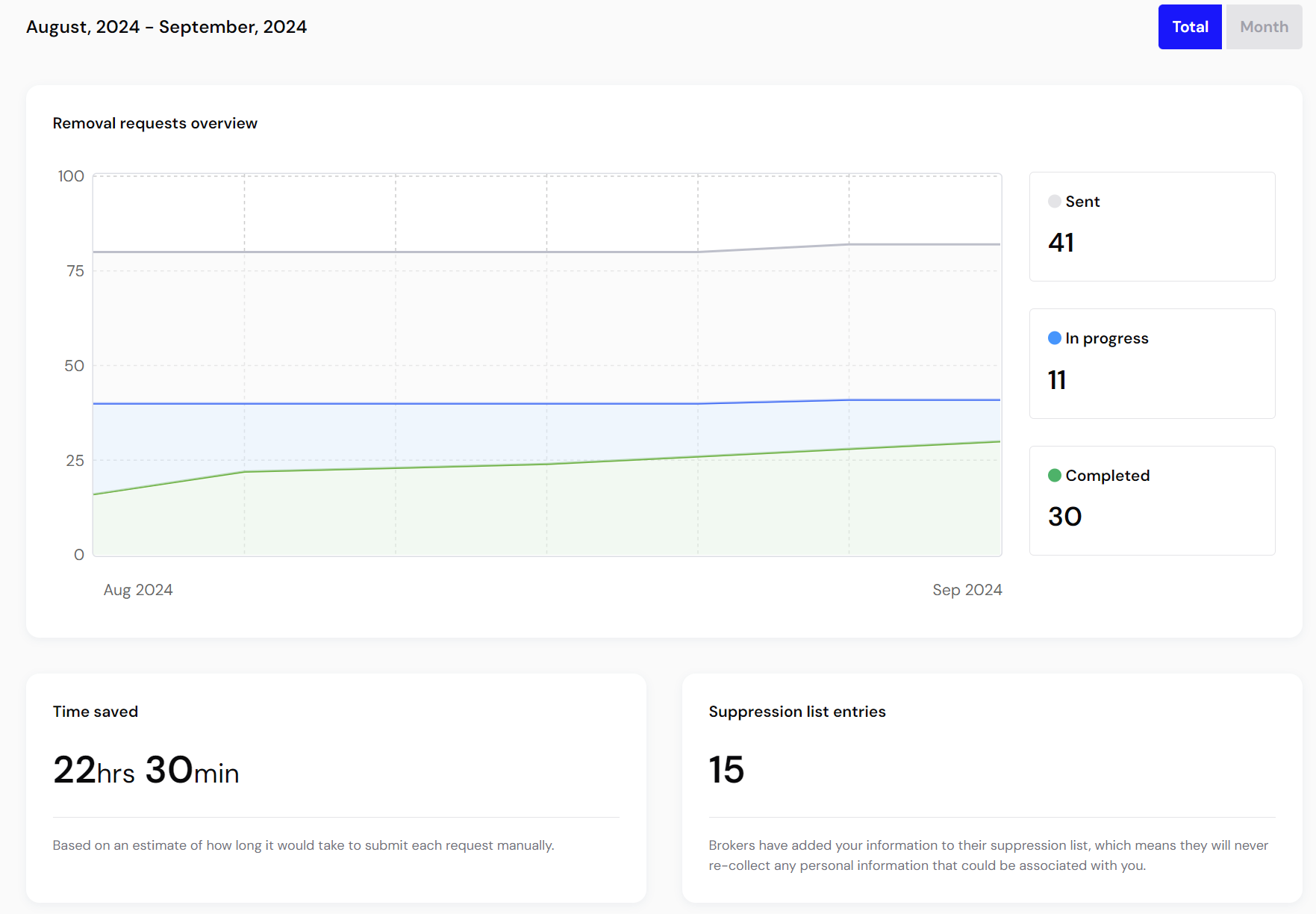Click the In progress count 11

point(1057,380)
